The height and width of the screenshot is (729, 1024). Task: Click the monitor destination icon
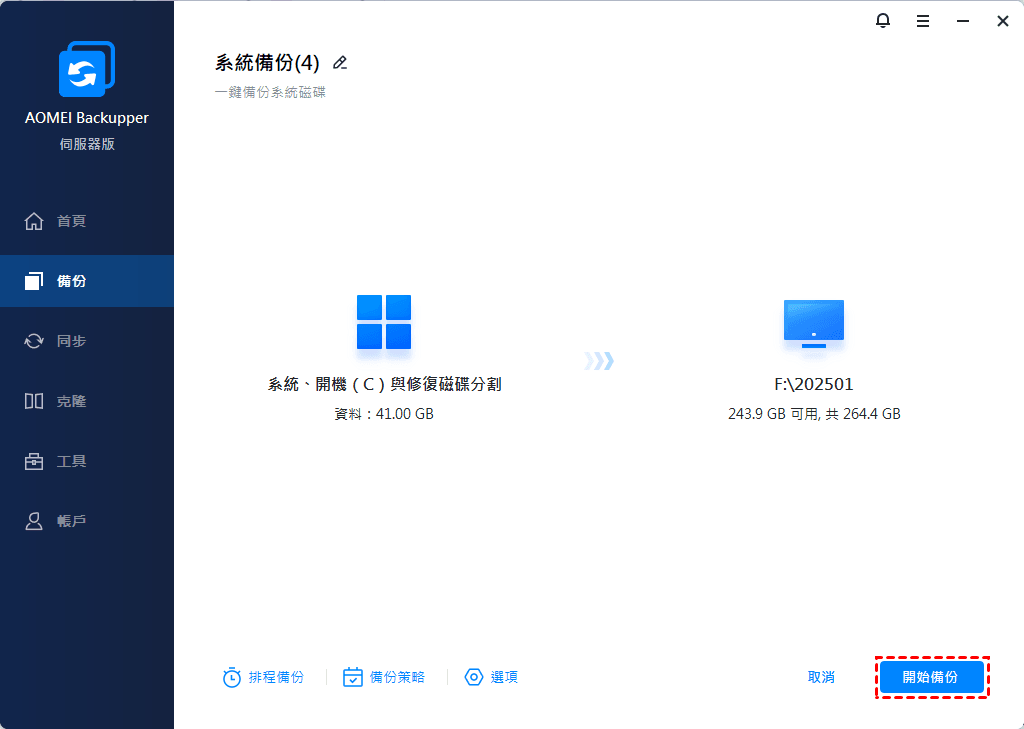coord(814,324)
